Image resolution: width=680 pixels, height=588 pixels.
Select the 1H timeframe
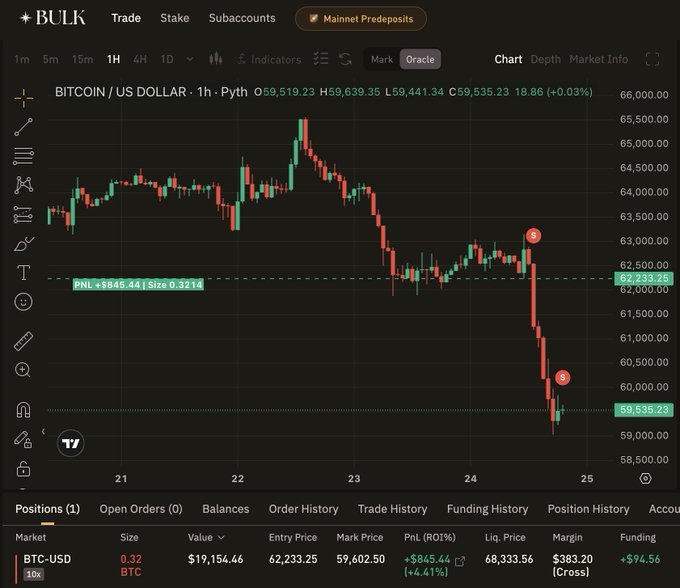tap(114, 59)
